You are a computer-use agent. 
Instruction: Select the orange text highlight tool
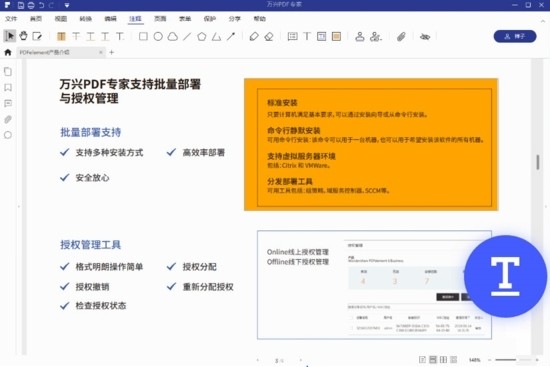coord(61,36)
